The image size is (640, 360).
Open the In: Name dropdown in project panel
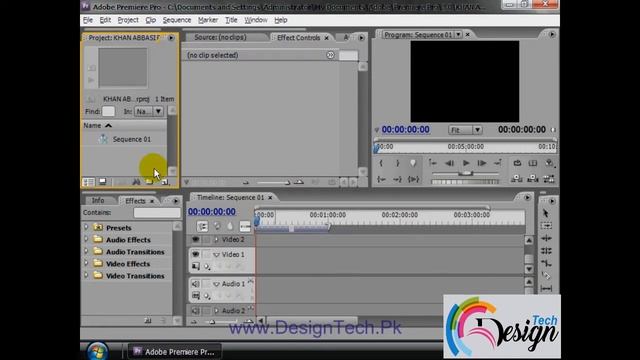click(x=149, y=111)
